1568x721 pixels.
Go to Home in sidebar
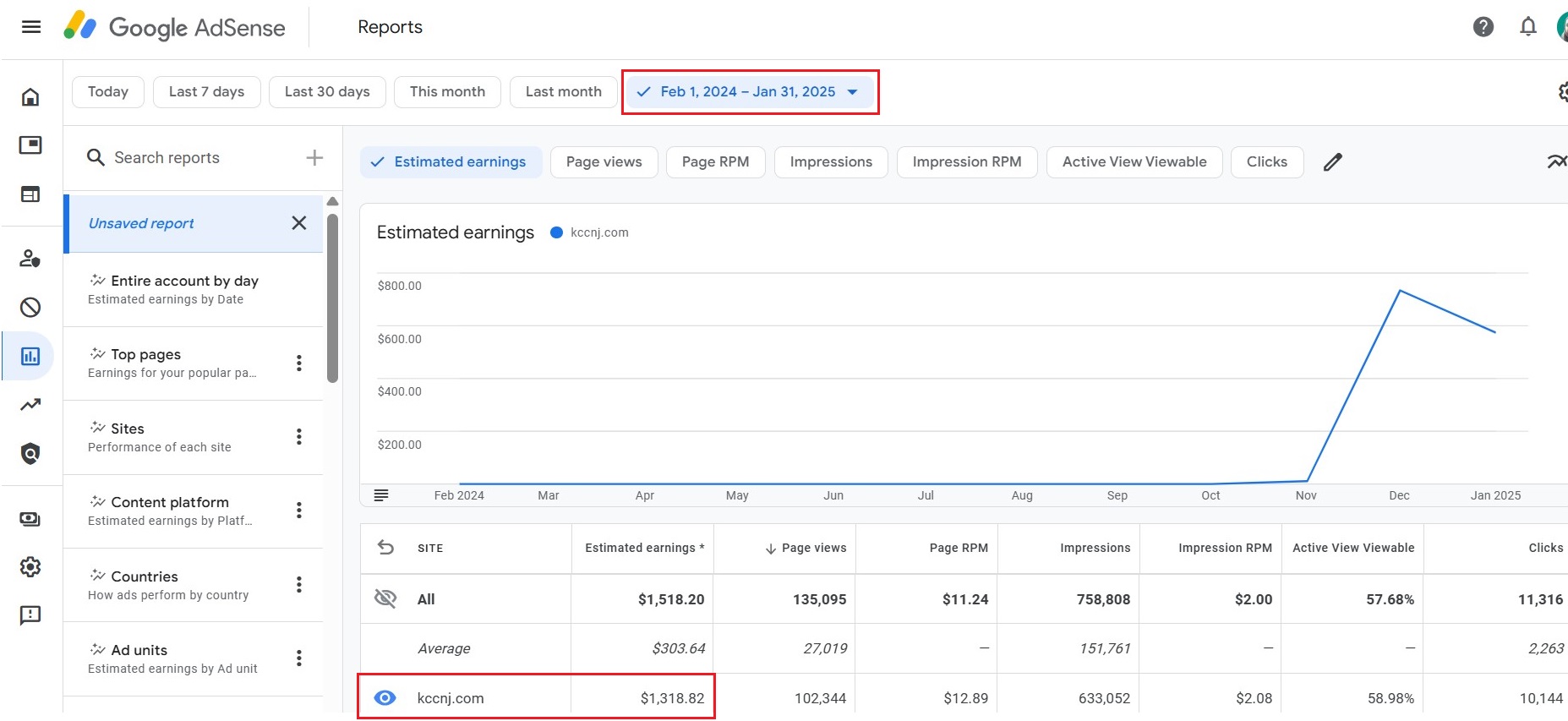coord(30,97)
